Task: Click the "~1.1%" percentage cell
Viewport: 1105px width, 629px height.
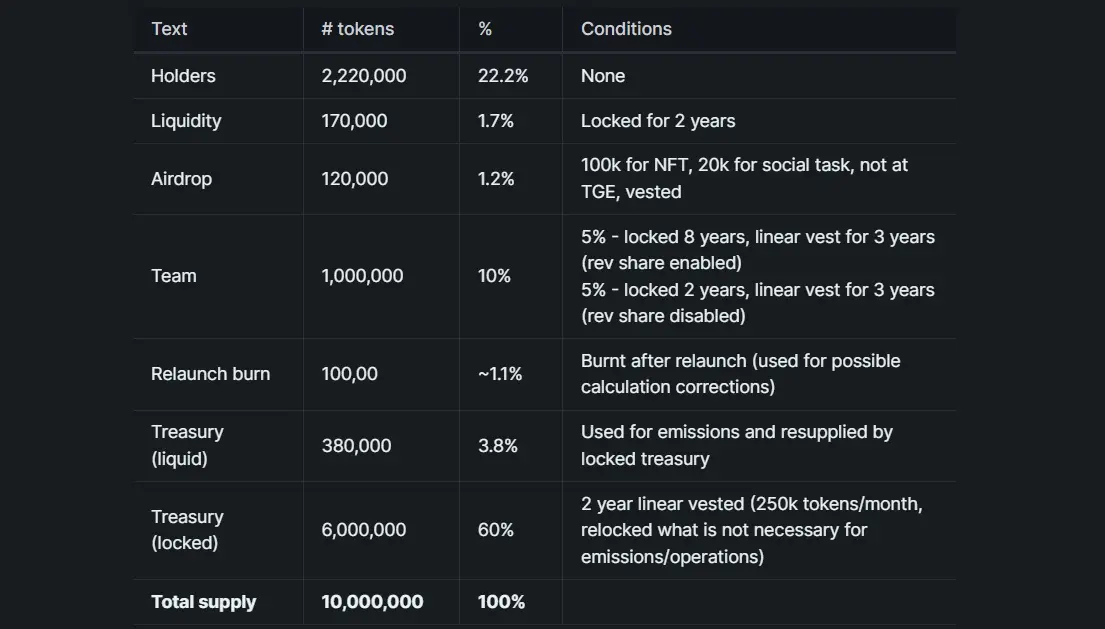Action: coord(500,374)
